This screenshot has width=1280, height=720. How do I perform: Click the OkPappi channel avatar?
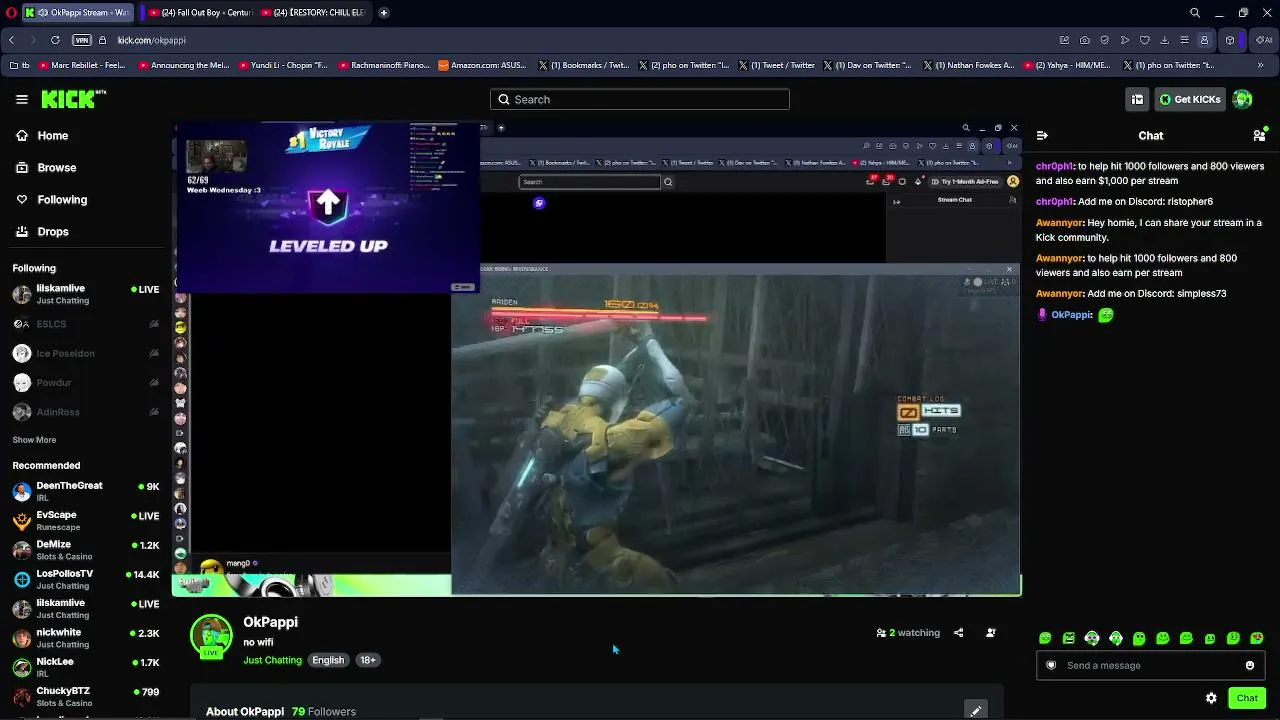click(x=211, y=636)
